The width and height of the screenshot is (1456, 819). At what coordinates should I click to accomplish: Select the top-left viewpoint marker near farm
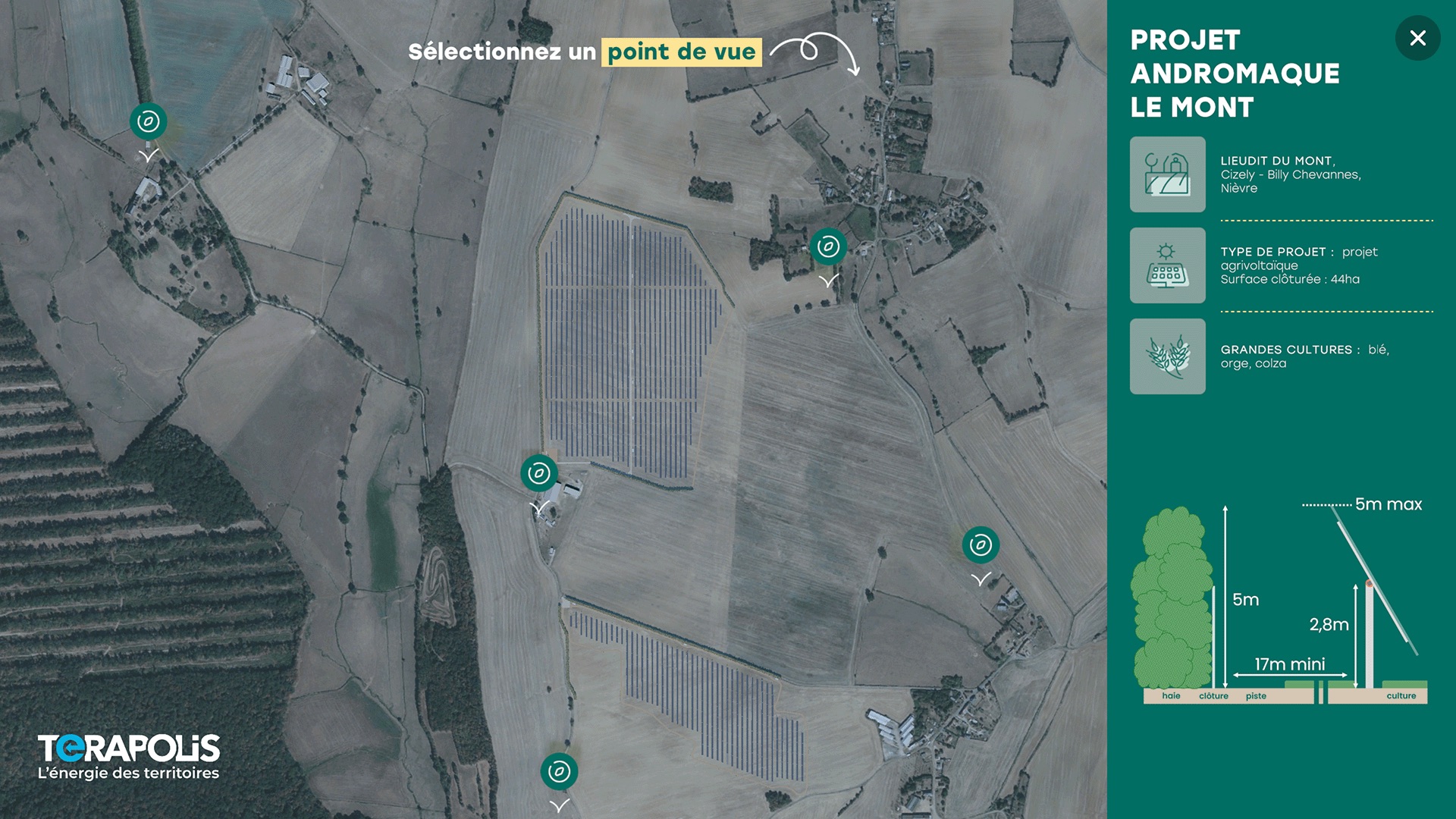coord(148,121)
